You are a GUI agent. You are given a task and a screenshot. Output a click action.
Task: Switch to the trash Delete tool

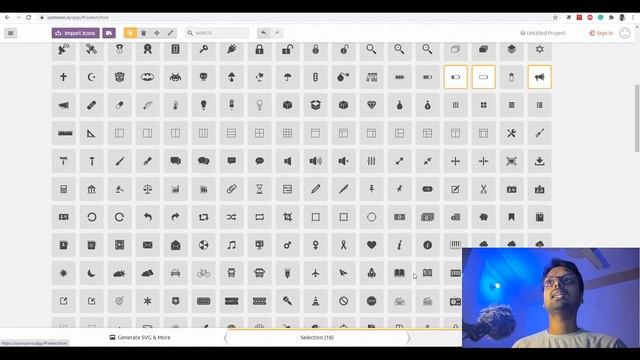click(x=144, y=33)
